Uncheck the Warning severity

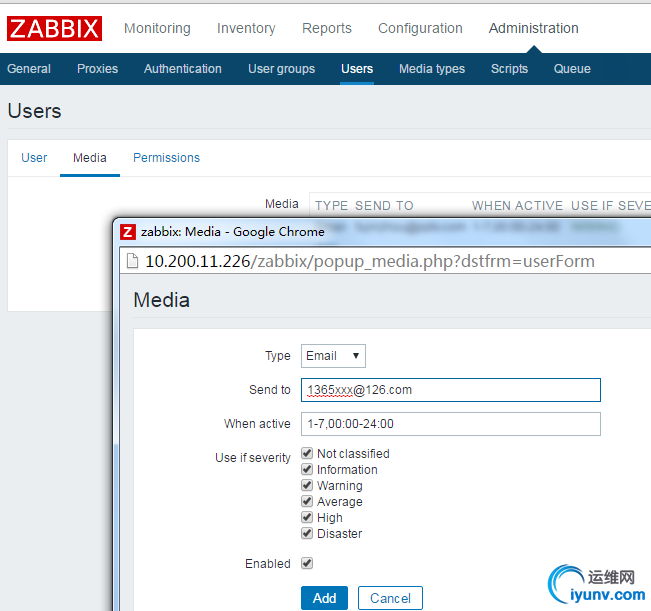(x=307, y=485)
